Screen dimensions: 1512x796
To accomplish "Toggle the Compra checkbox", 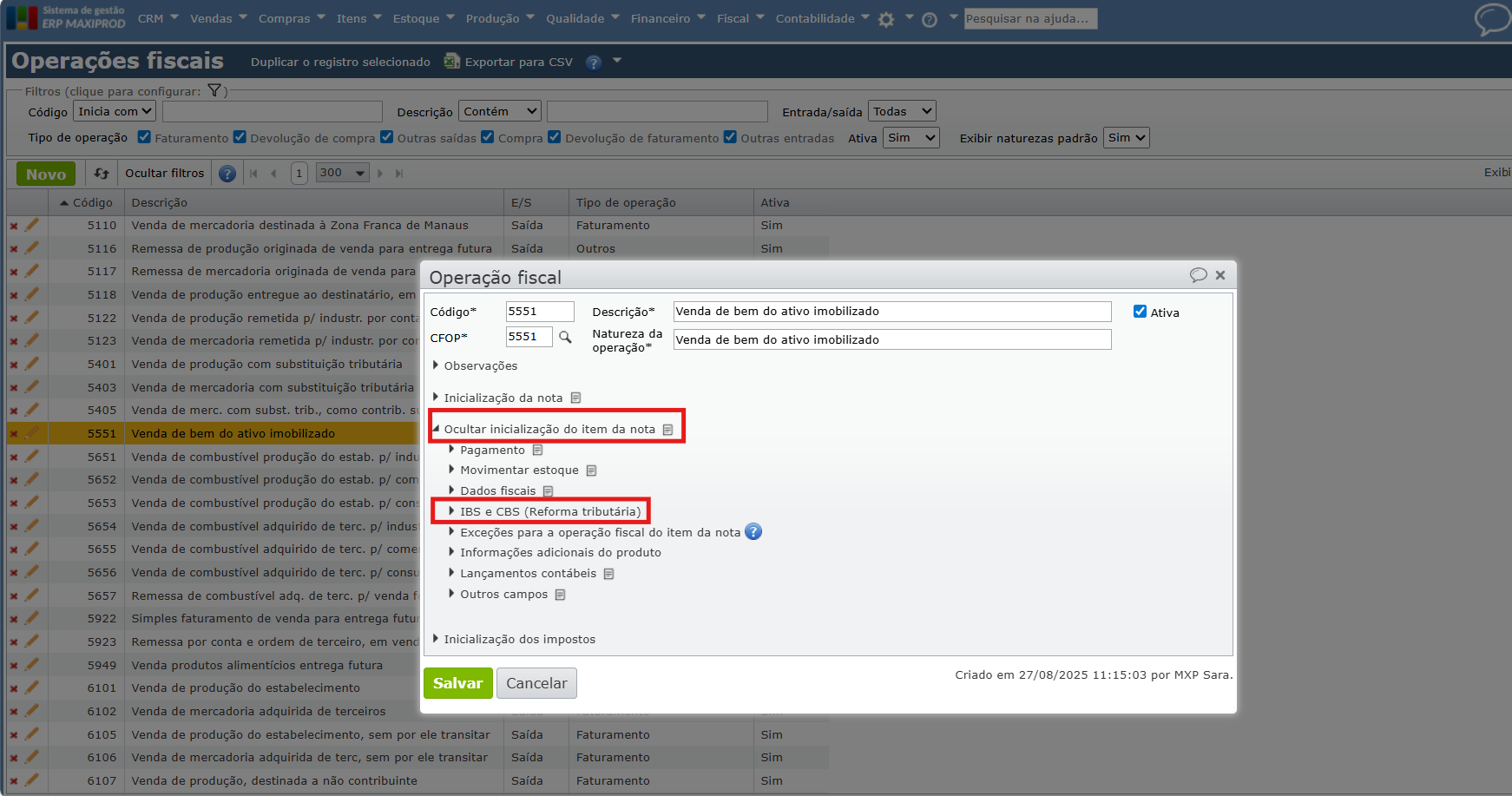I will click(x=488, y=137).
